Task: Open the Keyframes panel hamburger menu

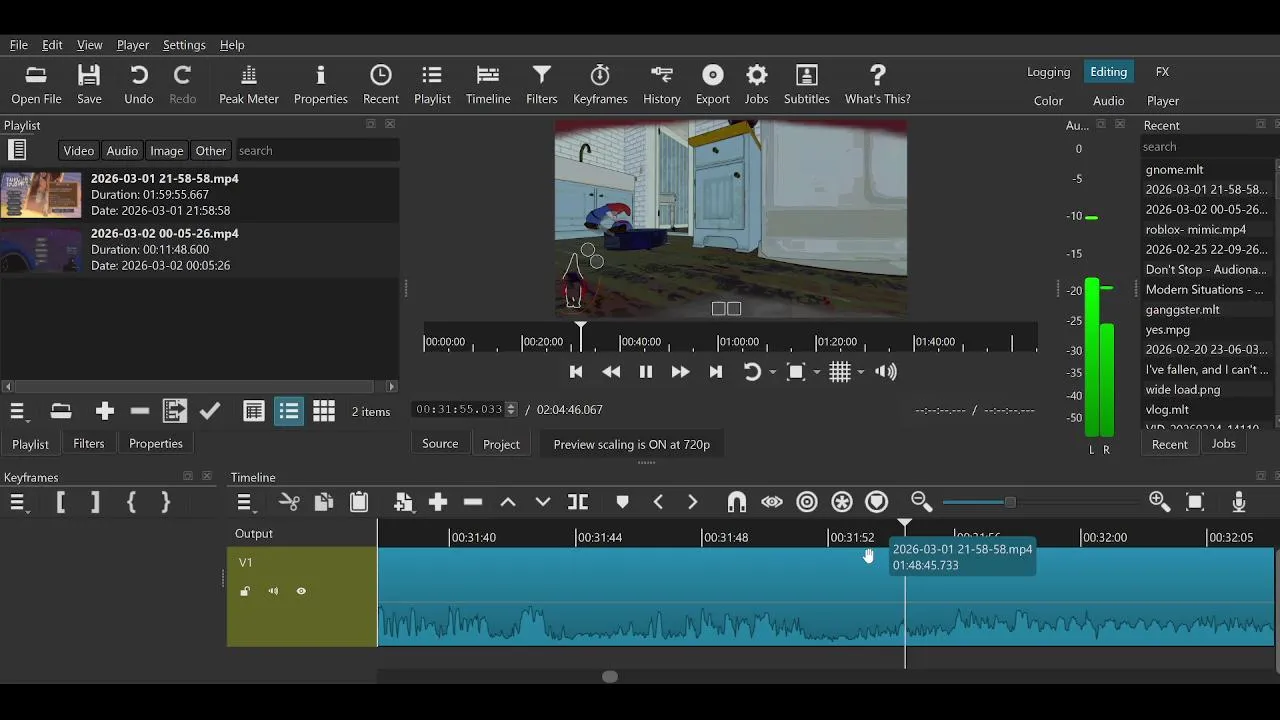Action: [x=17, y=502]
